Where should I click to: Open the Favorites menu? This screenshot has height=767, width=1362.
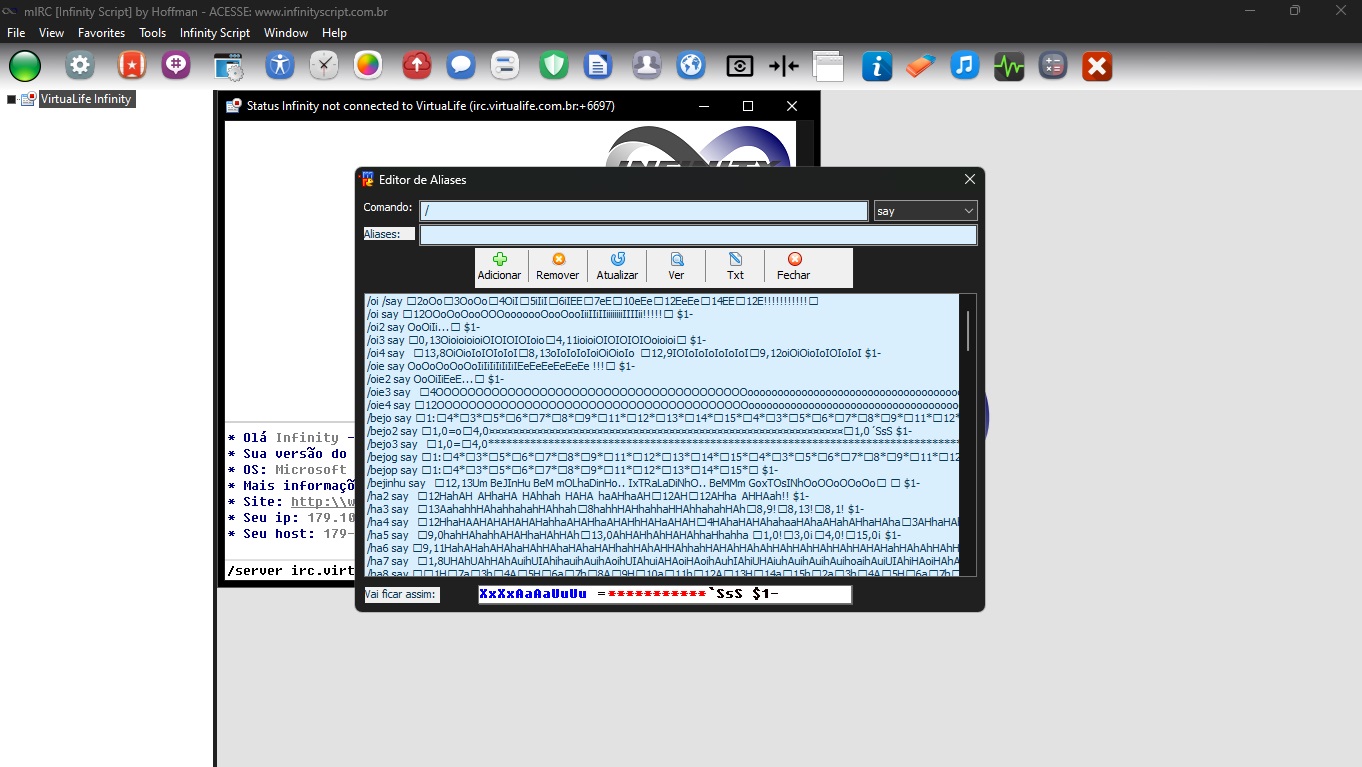[x=101, y=33]
